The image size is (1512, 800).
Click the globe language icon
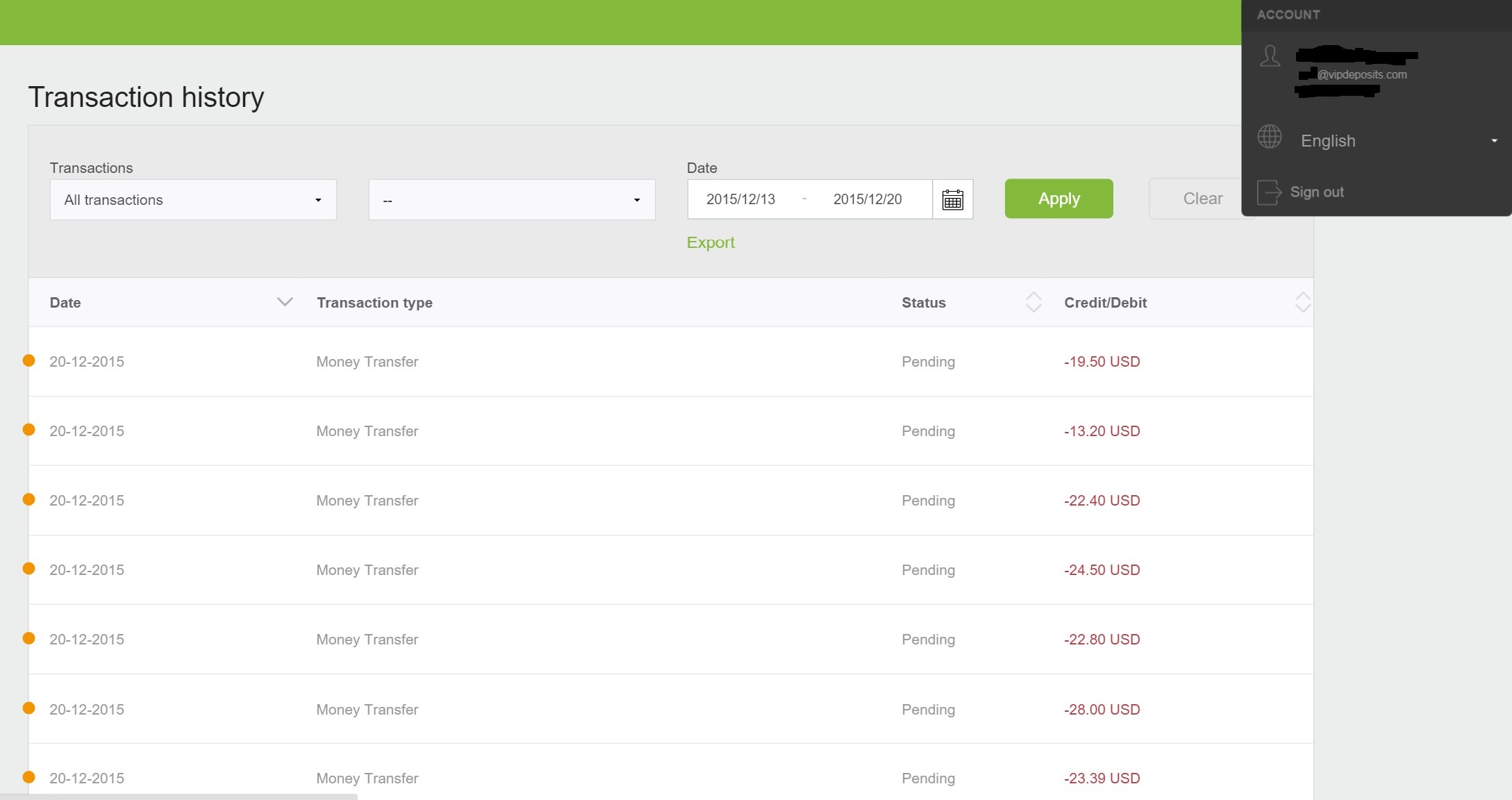click(1270, 137)
